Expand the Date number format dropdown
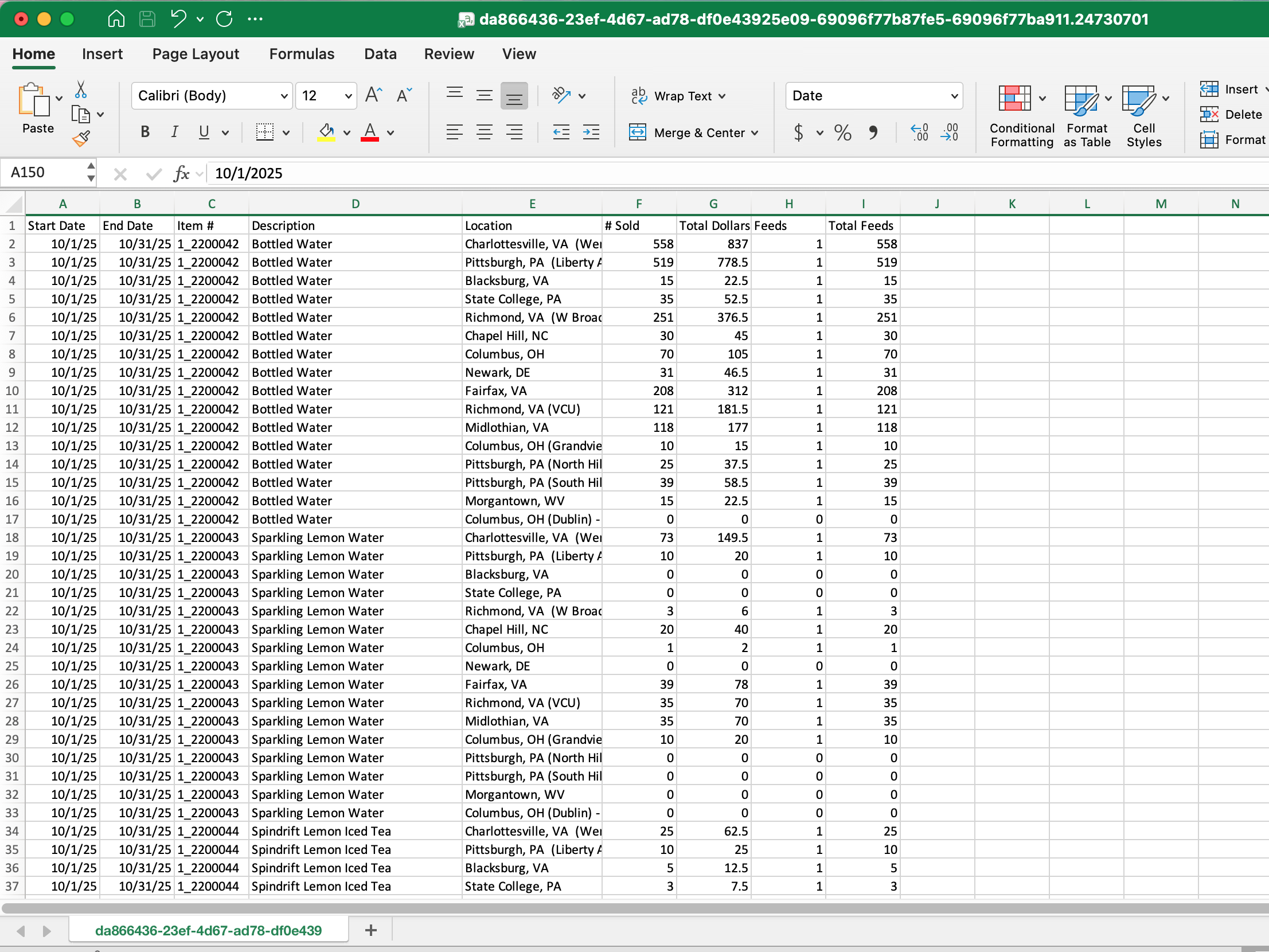1269x952 pixels. coord(954,96)
